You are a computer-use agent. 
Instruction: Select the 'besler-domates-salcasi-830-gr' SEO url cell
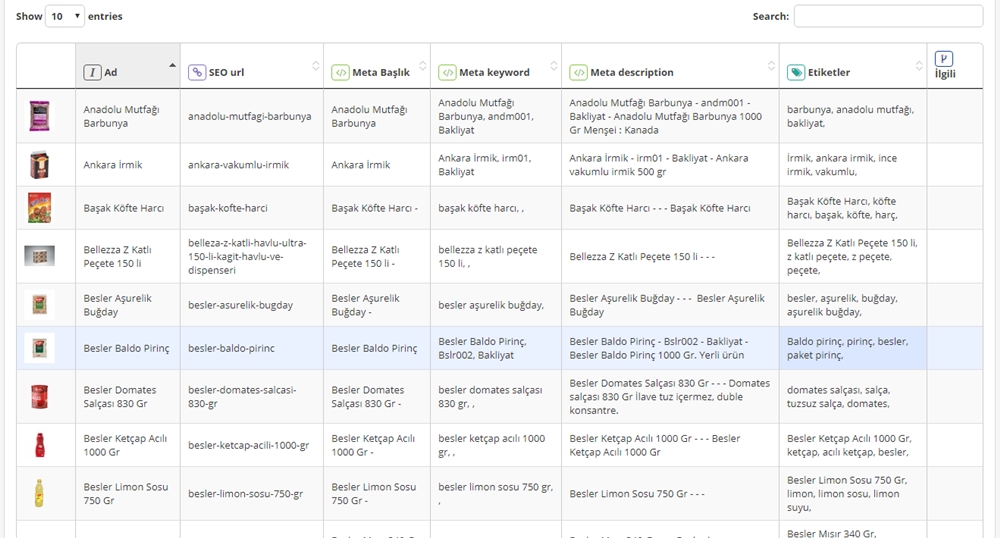(x=252, y=396)
